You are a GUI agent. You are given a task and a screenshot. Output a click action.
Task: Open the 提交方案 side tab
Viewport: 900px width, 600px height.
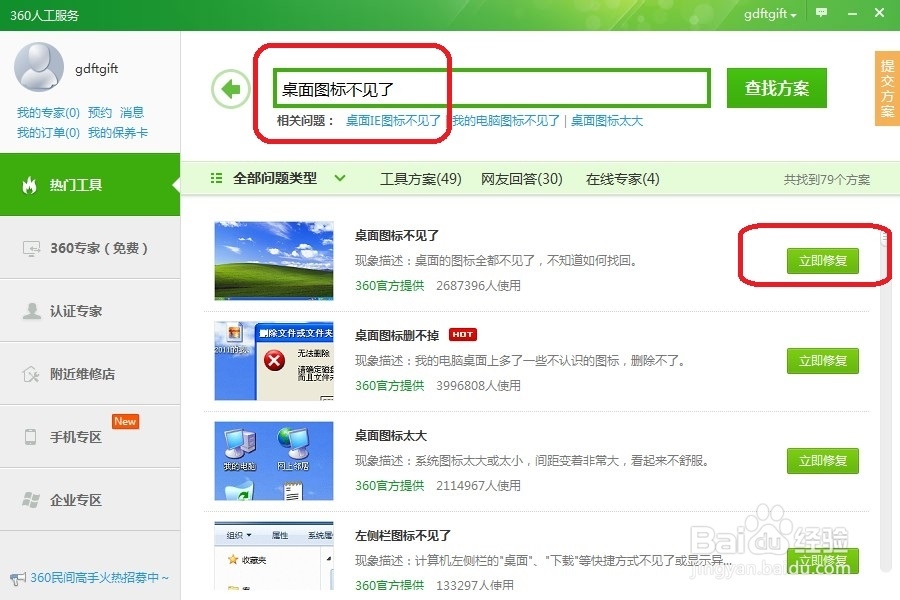coord(887,88)
